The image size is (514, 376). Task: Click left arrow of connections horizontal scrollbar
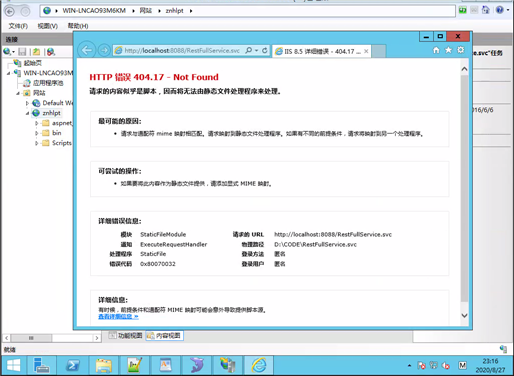click(6, 338)
